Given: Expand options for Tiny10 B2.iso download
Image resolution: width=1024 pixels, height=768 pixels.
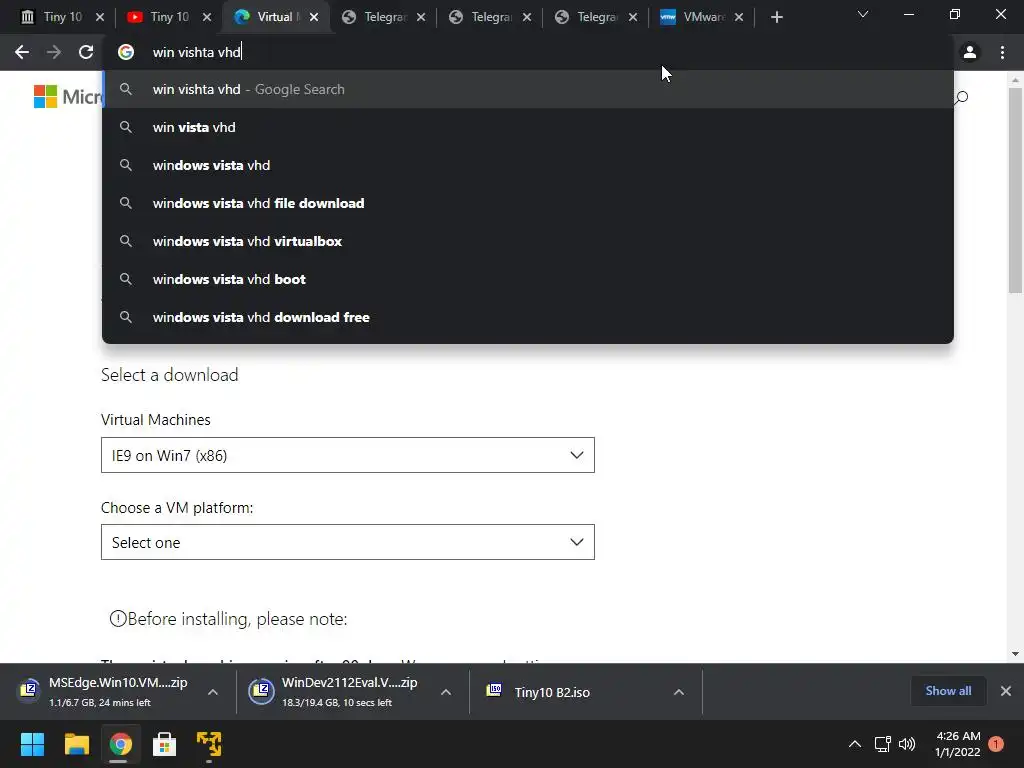Looking at the screenshot, I should tap(679, 692).
